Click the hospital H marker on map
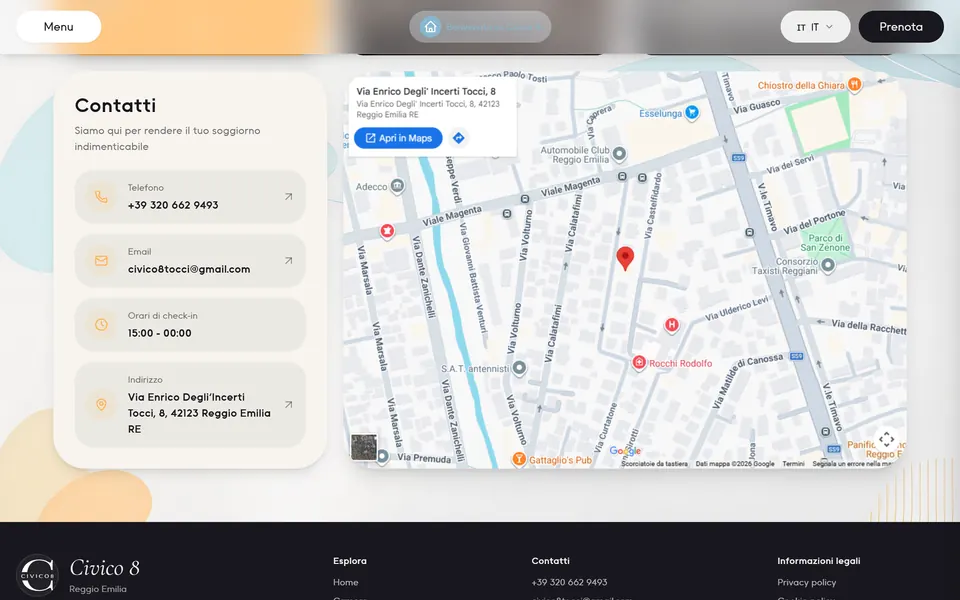Screen dimensions: 960x600 point(672,324)
